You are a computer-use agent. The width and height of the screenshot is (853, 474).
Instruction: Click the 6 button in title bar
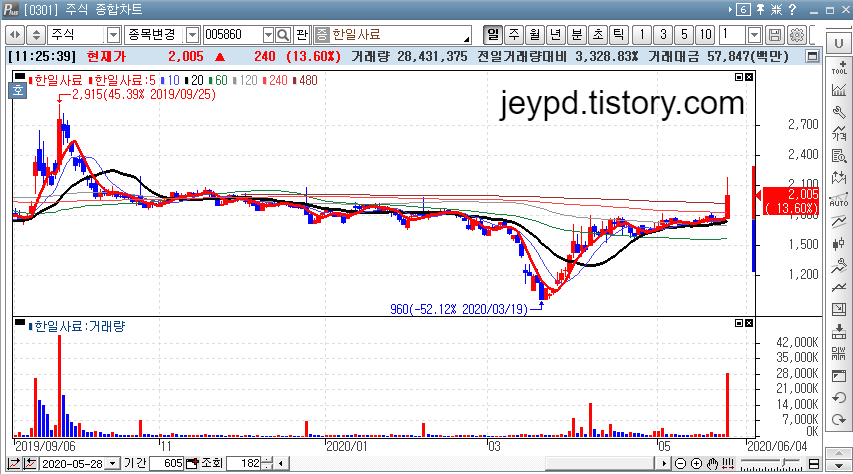pyautogui.click(x=744, y=9)
